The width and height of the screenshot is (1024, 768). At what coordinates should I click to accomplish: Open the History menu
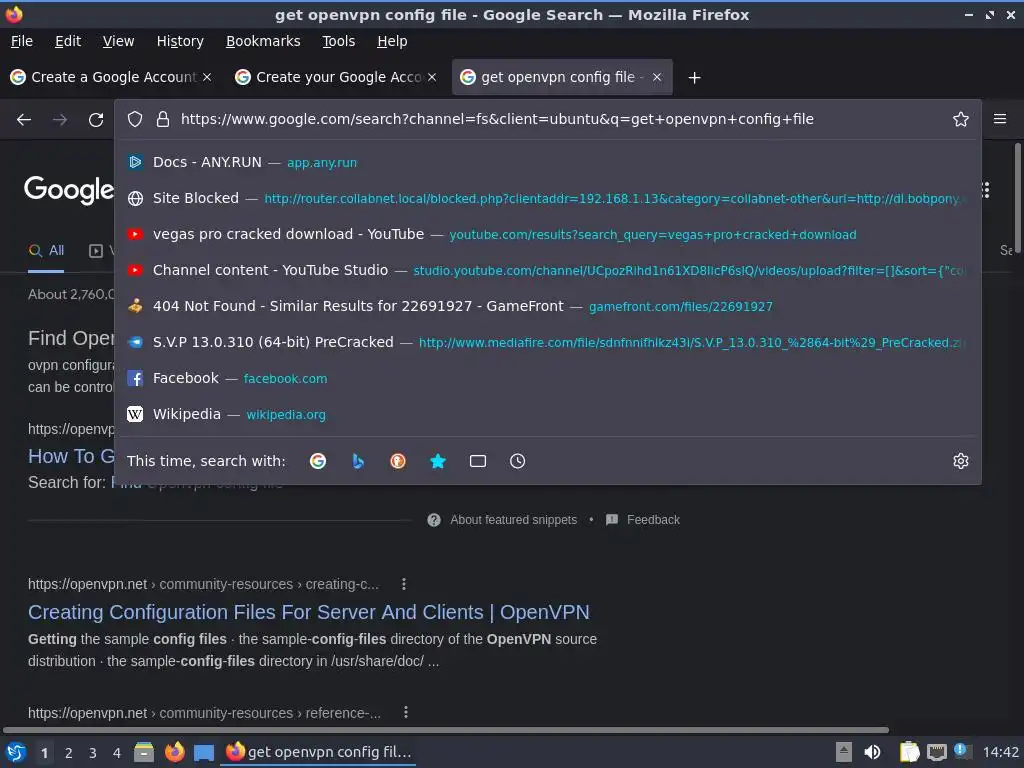point(180,41)
